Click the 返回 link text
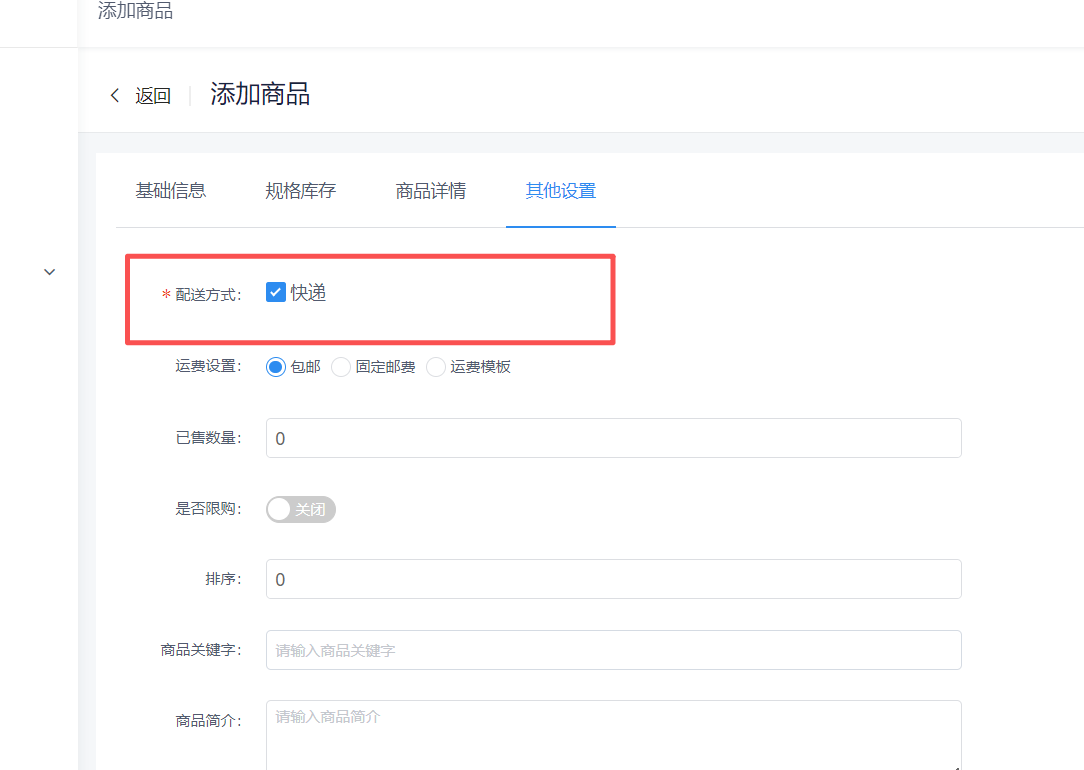This screenshot has height=770, width=1084. click(x=153, y=96)
